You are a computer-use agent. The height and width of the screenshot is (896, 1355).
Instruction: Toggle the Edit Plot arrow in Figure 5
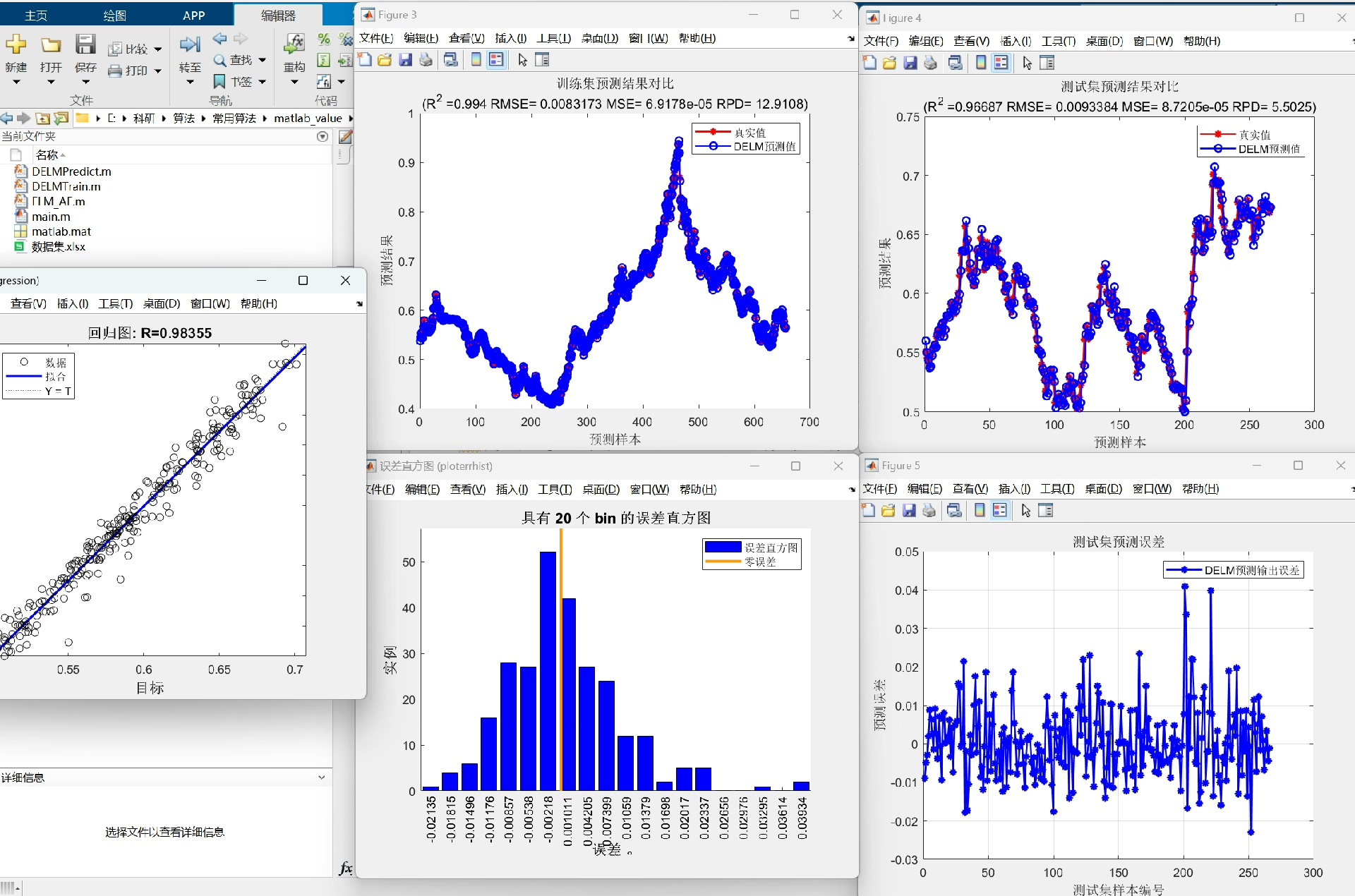click(x=1025, y=511)
